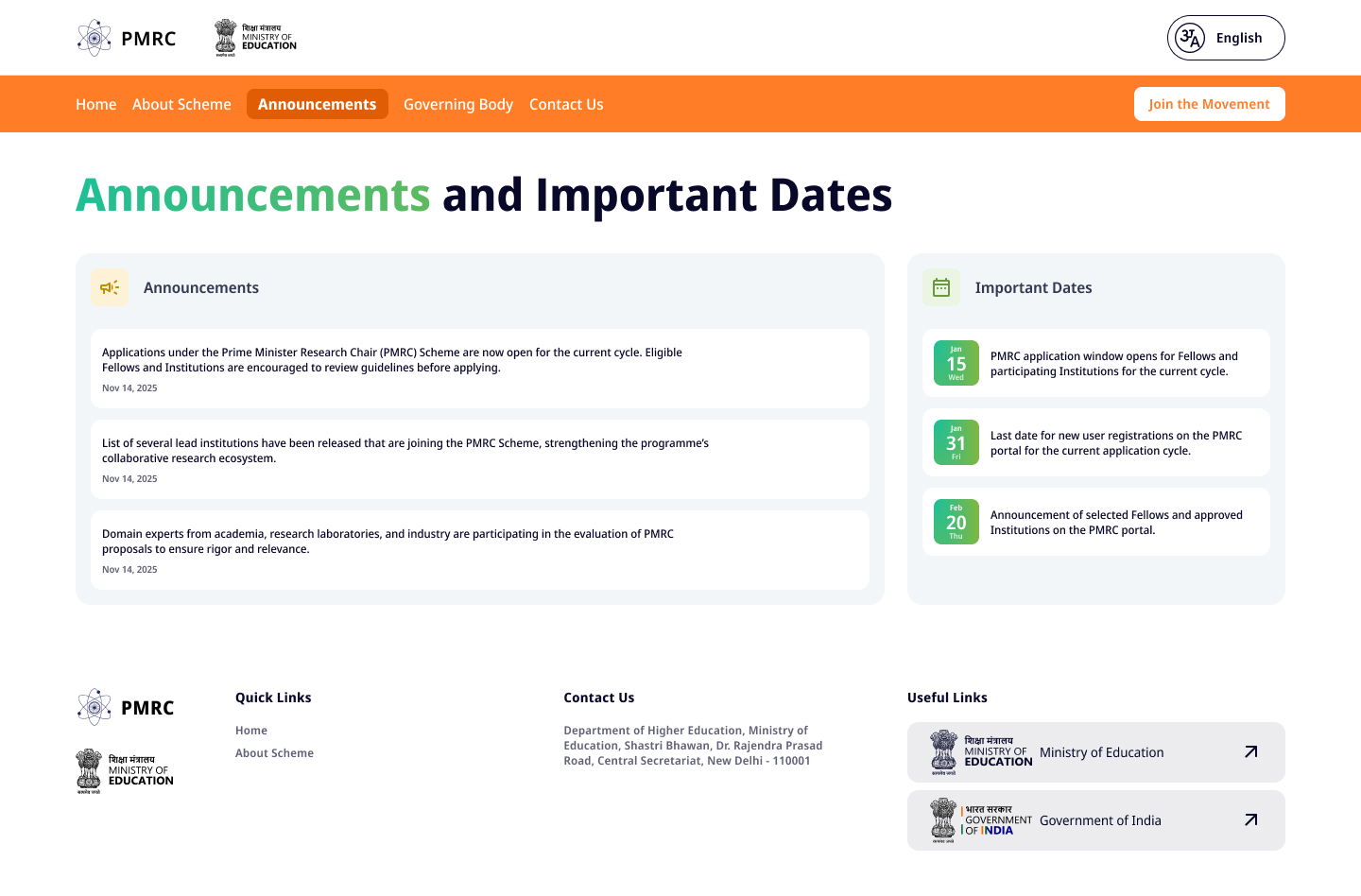
Task: Open arrow icon for Government of India link
Action: [x=1250, y=820]
